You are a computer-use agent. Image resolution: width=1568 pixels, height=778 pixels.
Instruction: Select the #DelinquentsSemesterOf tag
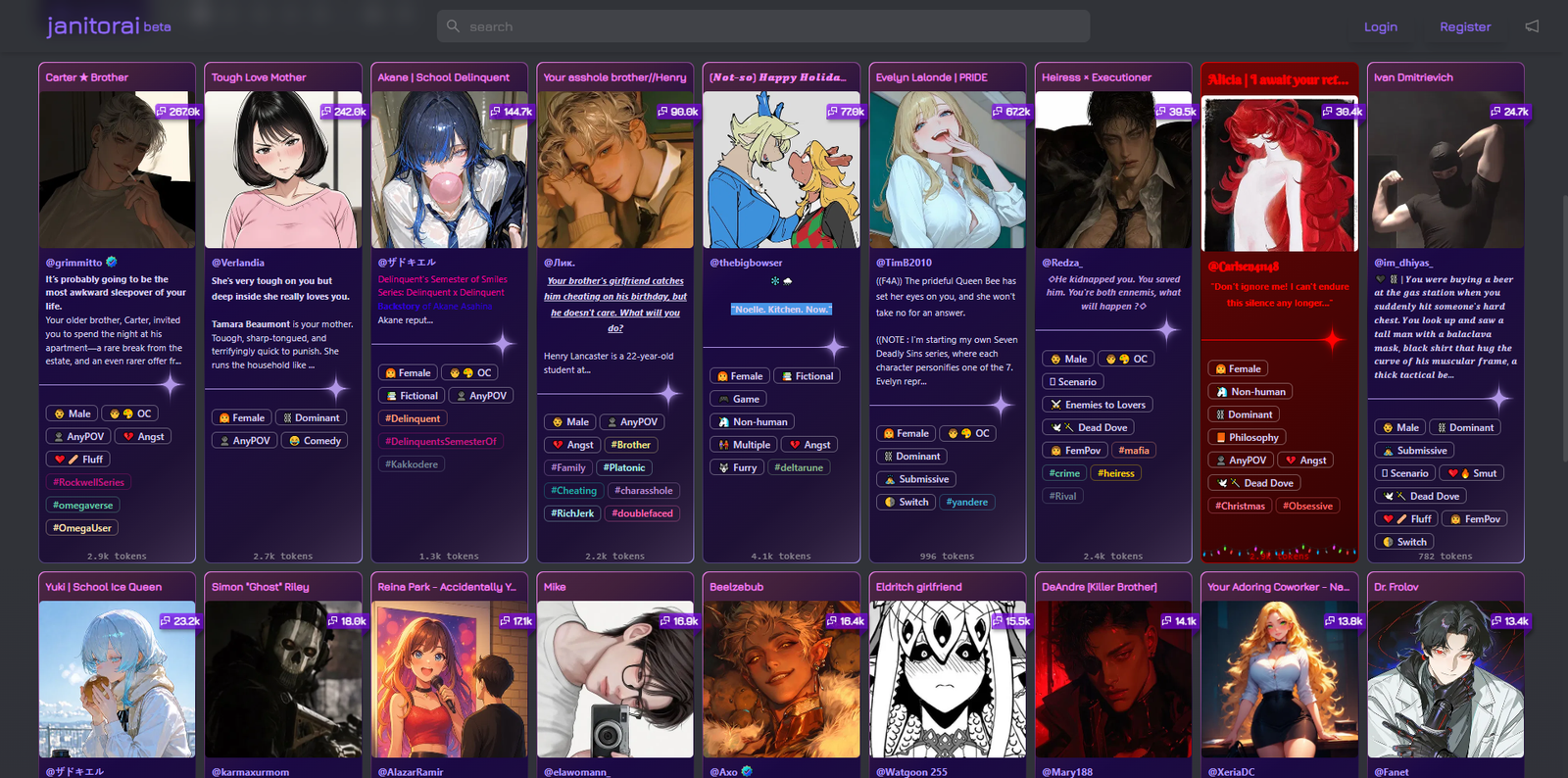441,441
